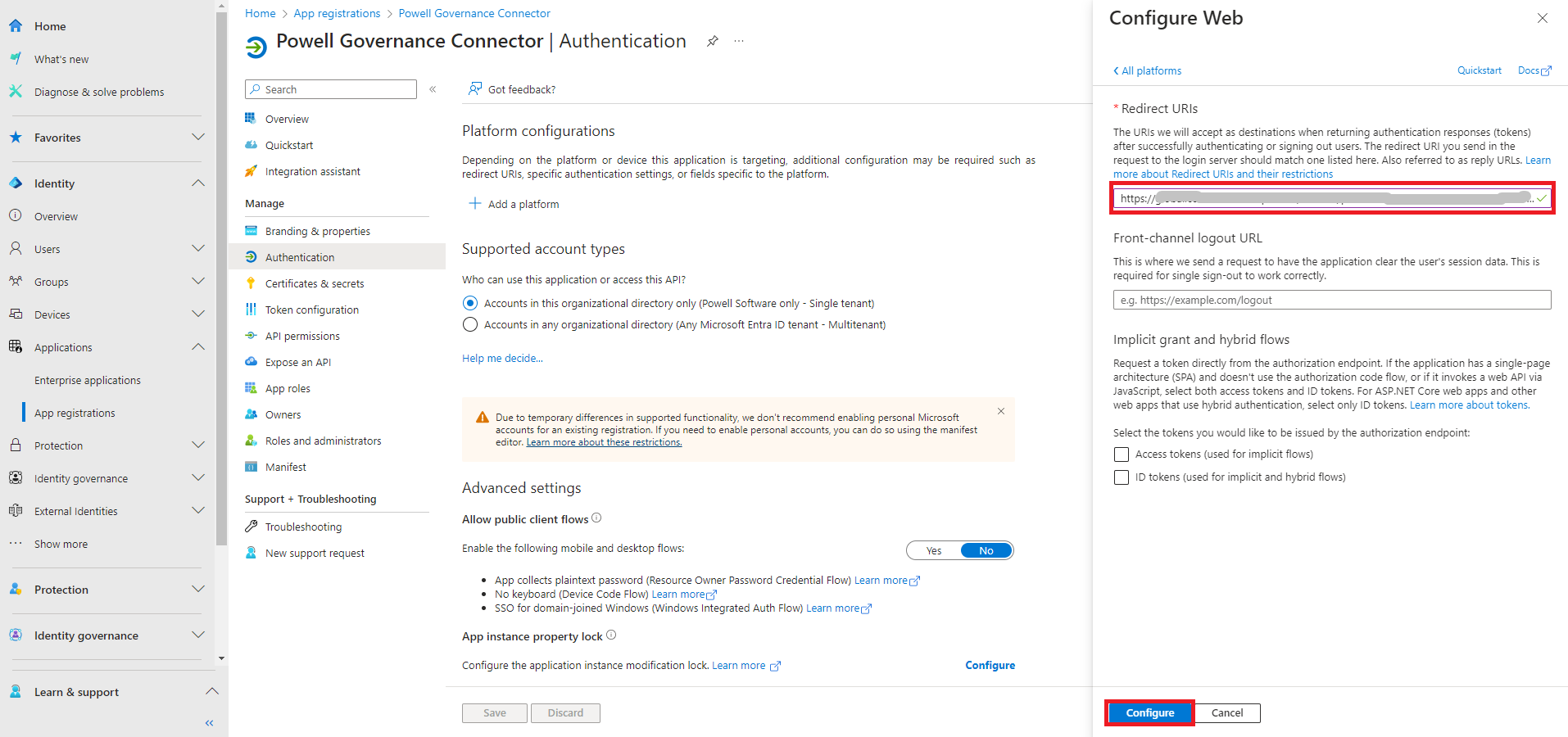Click the Users person icon
1568x737 pixels.
[16, 248]
